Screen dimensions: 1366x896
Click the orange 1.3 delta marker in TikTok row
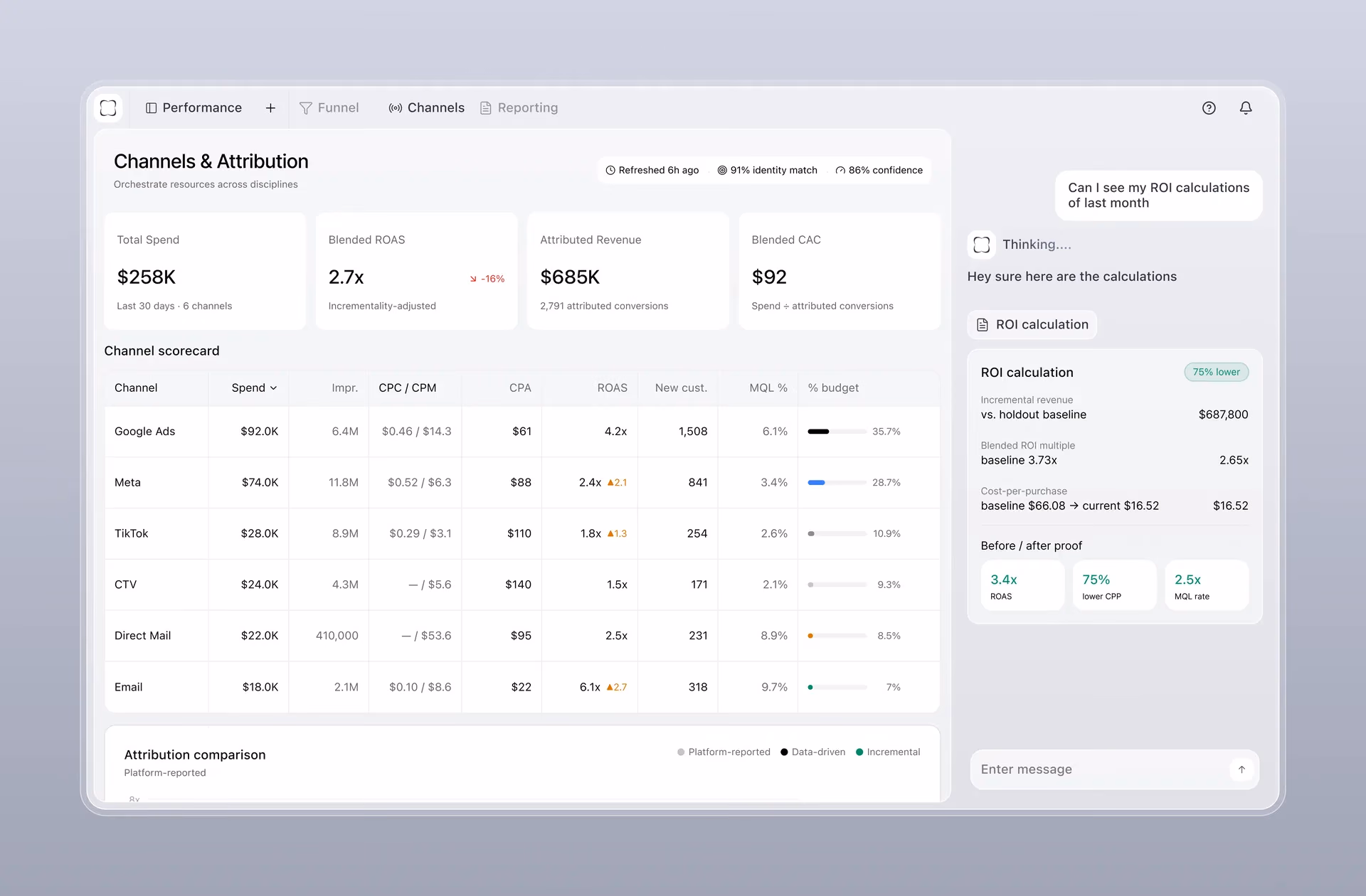click(617, 534)
